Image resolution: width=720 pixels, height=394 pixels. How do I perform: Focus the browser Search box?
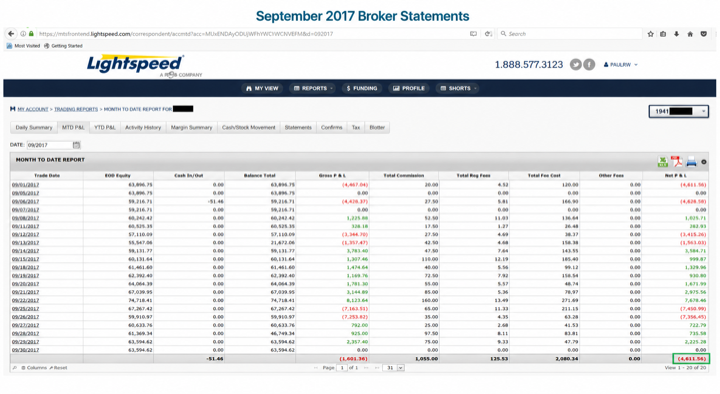(569, 34)
